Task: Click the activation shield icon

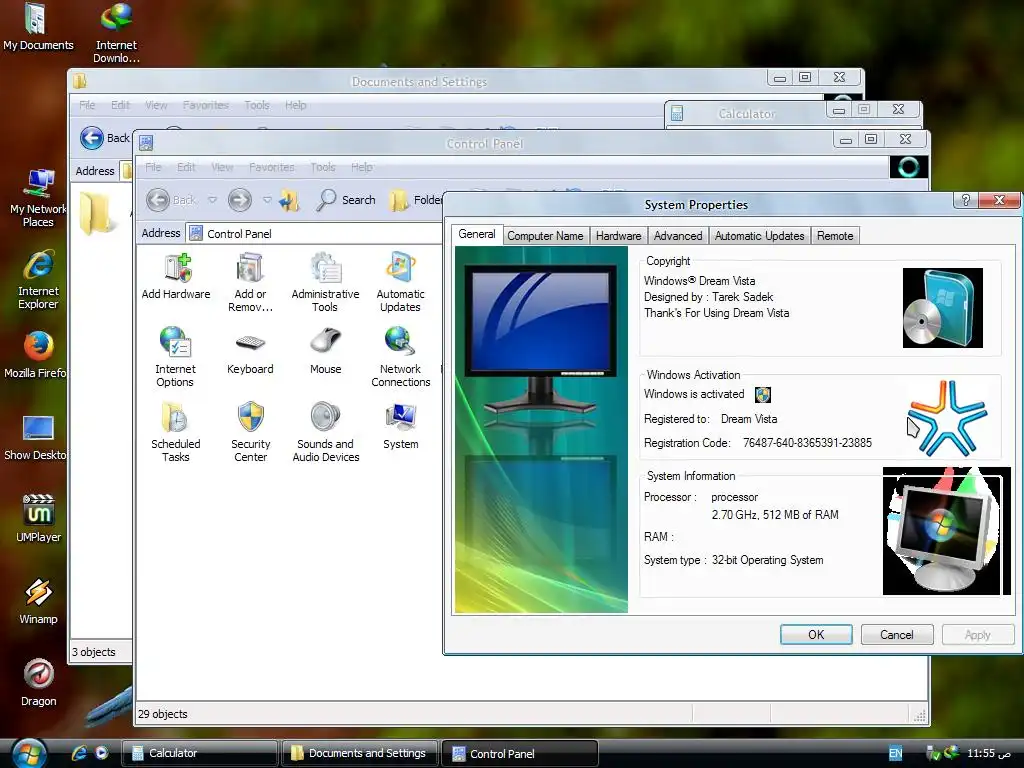Action: 763,394
